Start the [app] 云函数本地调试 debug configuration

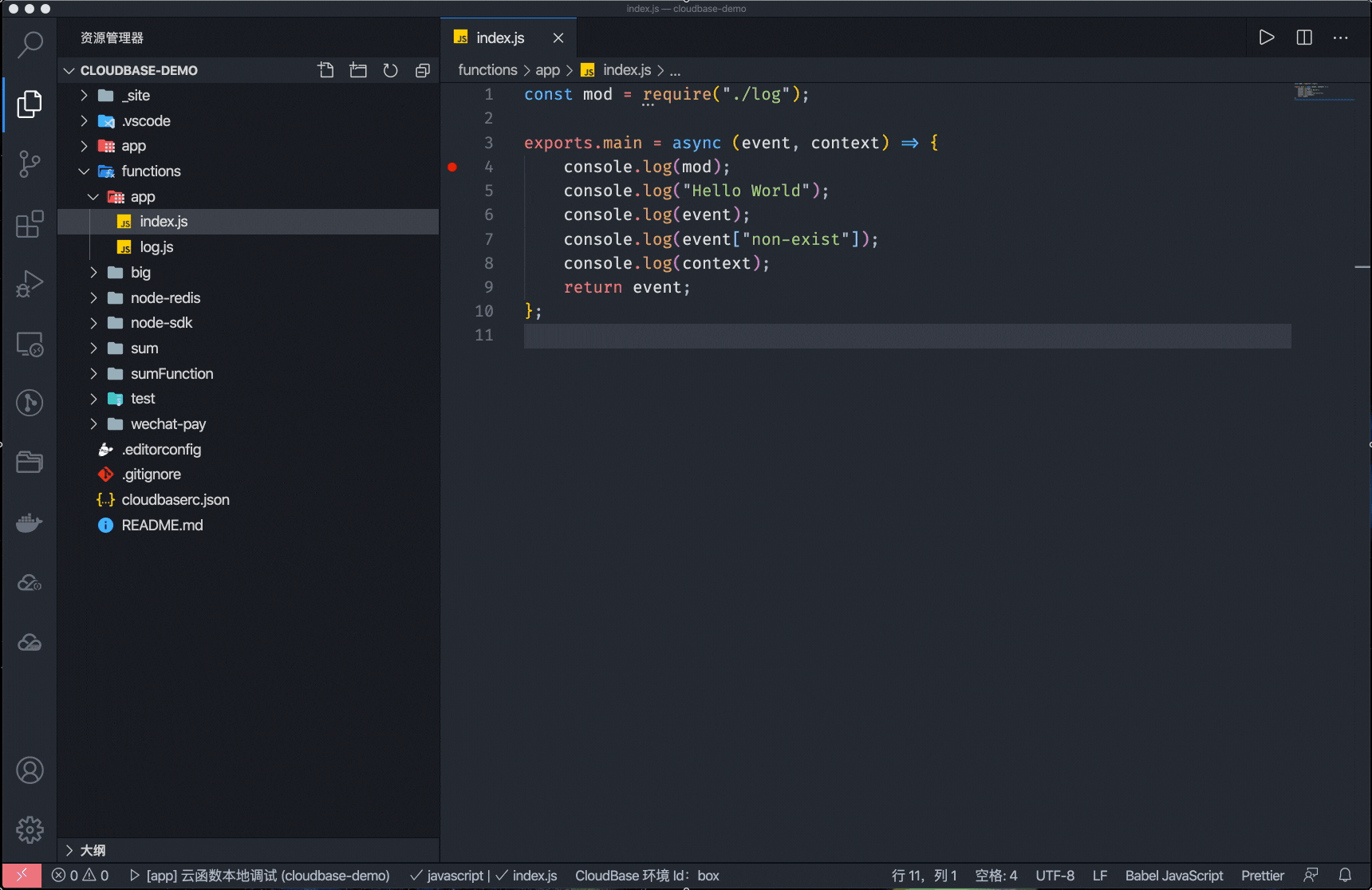tap(260, 875)
